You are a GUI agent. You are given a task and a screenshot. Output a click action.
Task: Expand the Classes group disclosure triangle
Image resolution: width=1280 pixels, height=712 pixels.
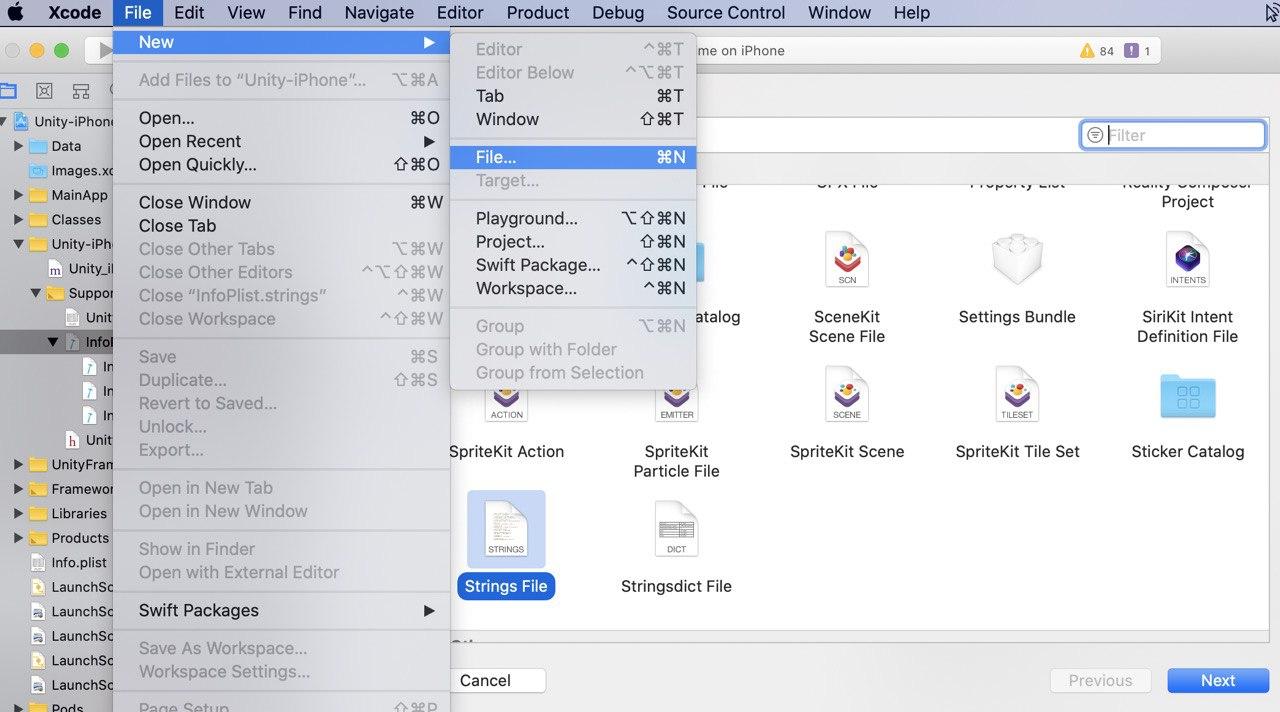(18, 219)
